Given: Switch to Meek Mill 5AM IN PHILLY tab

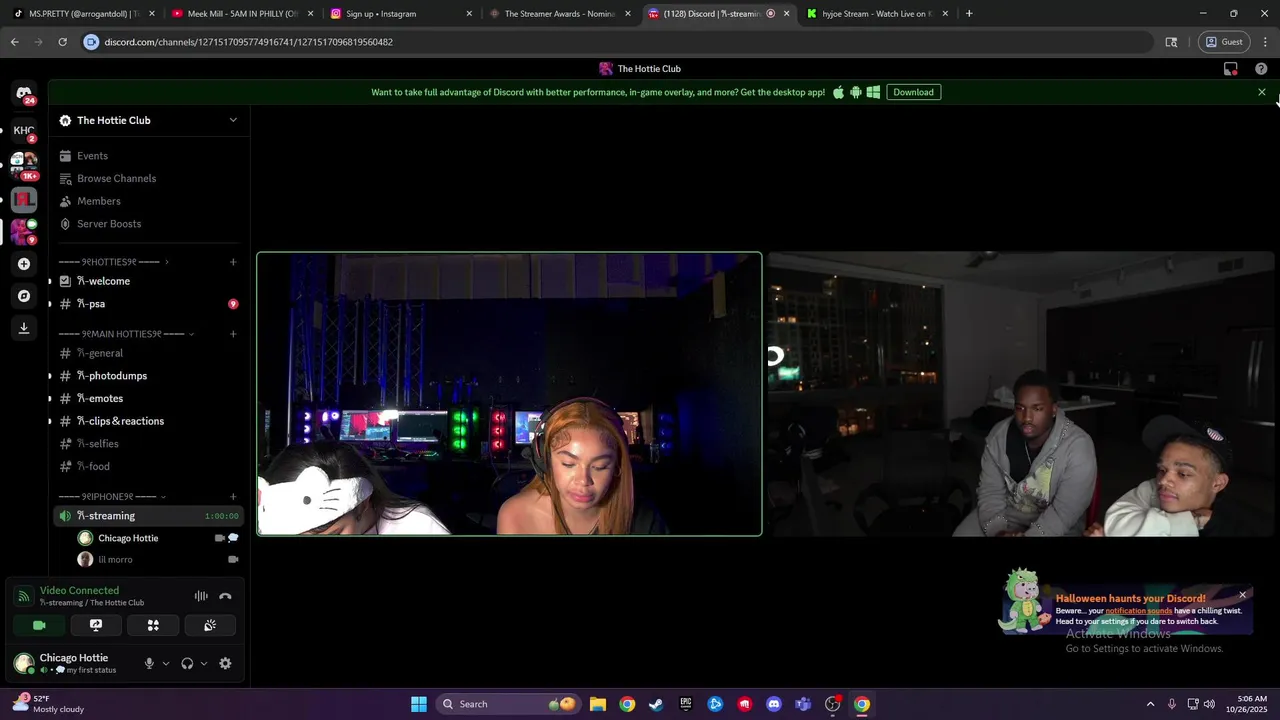Looking at the screenshot, I should click(241, 14).
